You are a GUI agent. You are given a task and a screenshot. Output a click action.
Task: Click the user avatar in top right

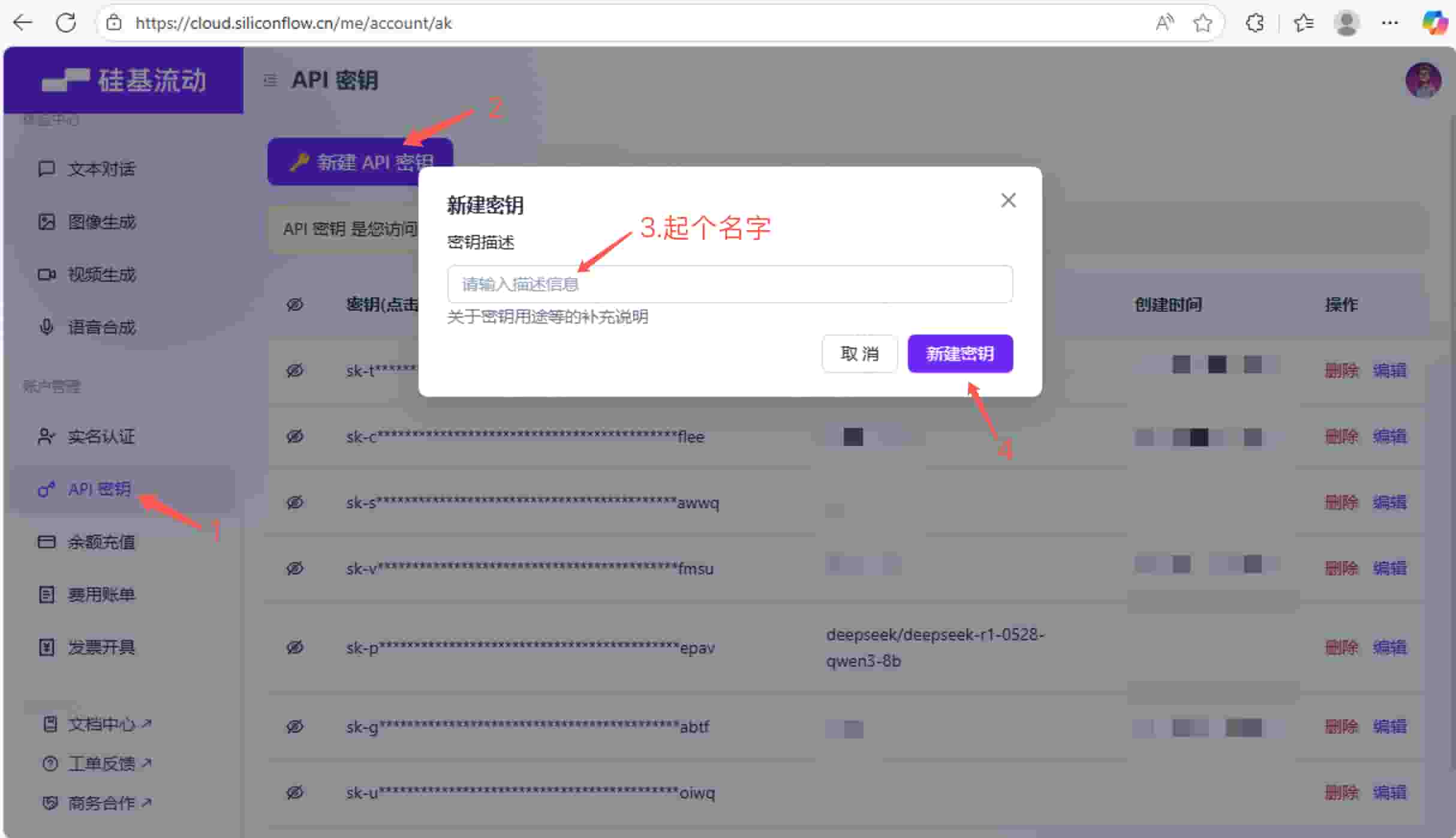point(1424,80)
